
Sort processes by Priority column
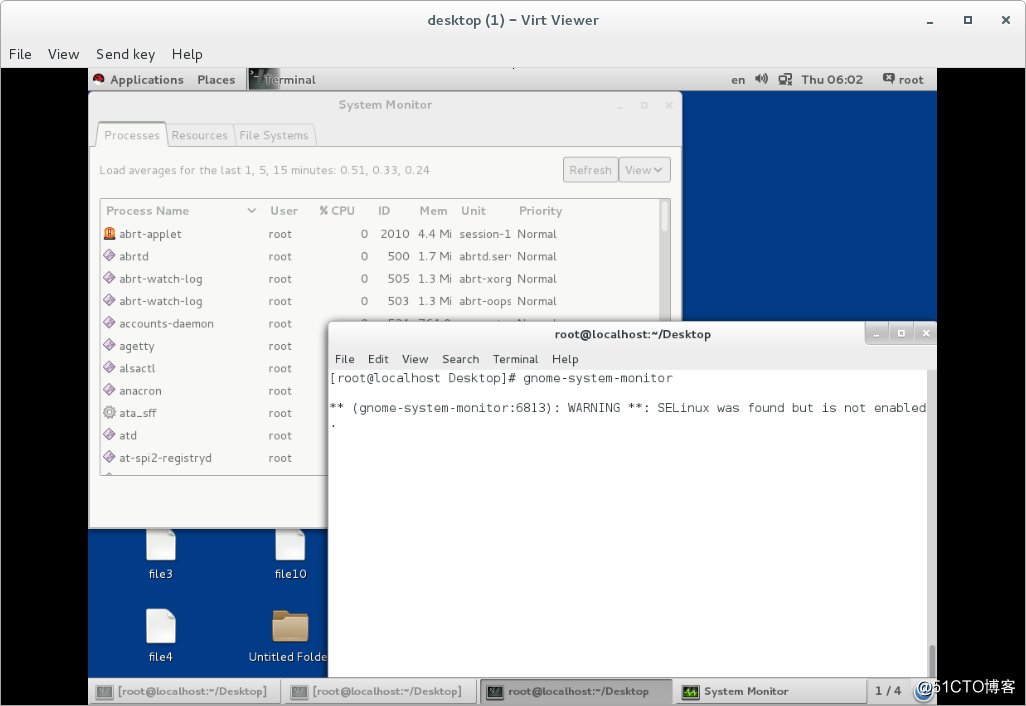click(x=540, y=211)
